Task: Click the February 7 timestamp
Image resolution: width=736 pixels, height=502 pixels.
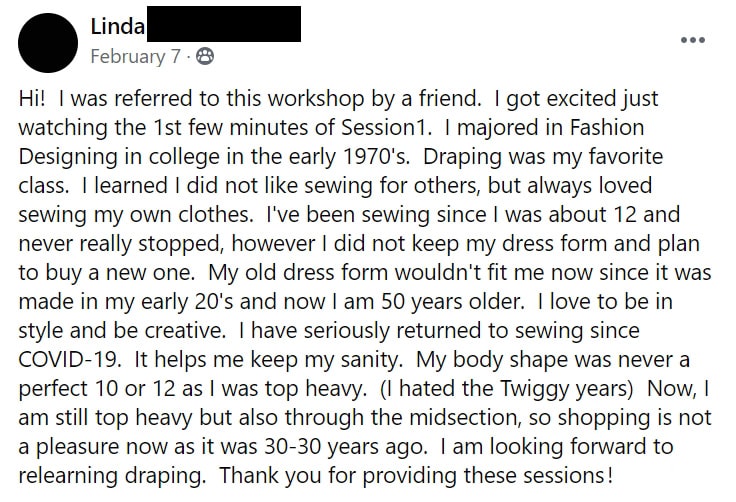Action: coord(135,56)
